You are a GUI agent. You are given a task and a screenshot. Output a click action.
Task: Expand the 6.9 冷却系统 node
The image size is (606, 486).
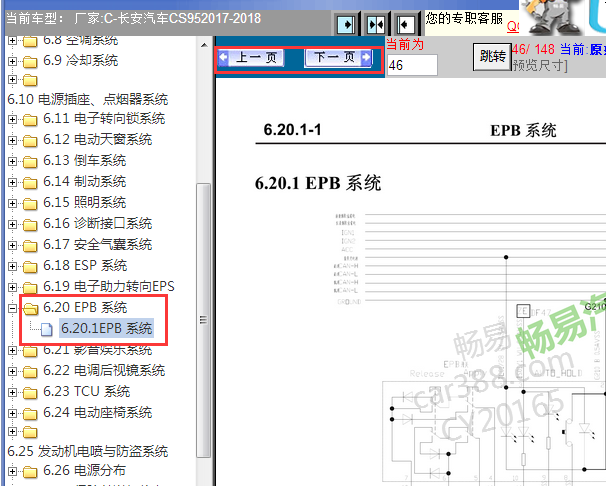(12, 61)
